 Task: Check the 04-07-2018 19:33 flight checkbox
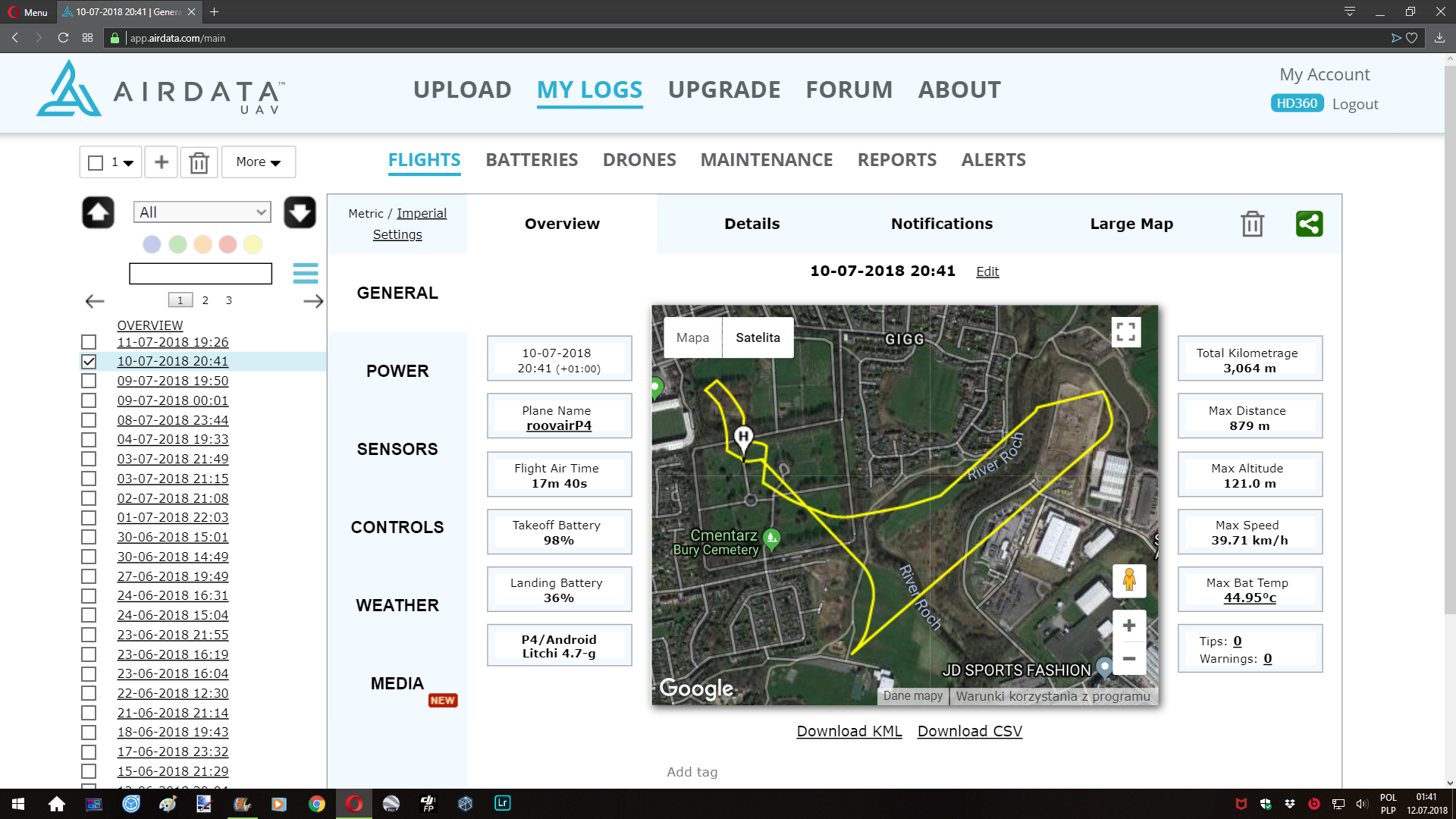(x=89, y=440)
